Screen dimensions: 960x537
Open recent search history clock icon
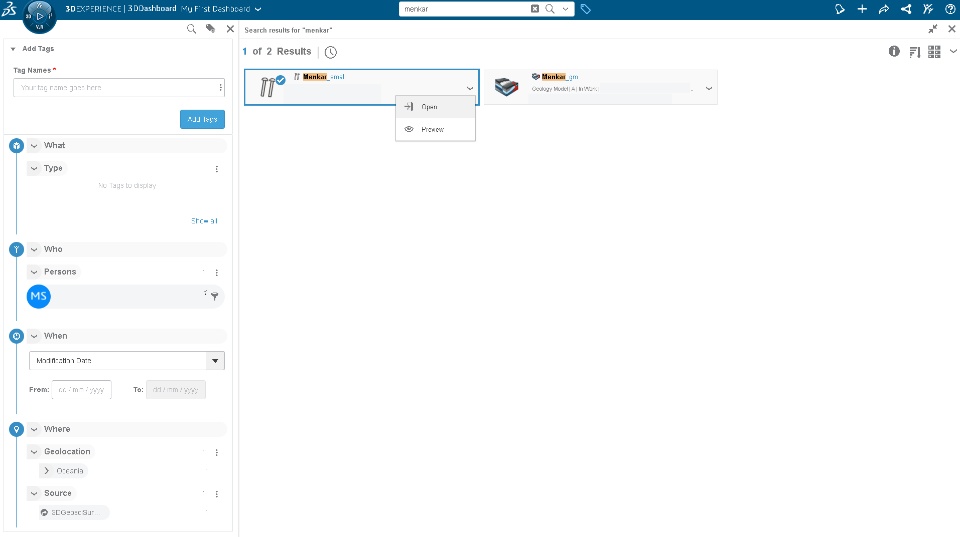pos(331,52)
